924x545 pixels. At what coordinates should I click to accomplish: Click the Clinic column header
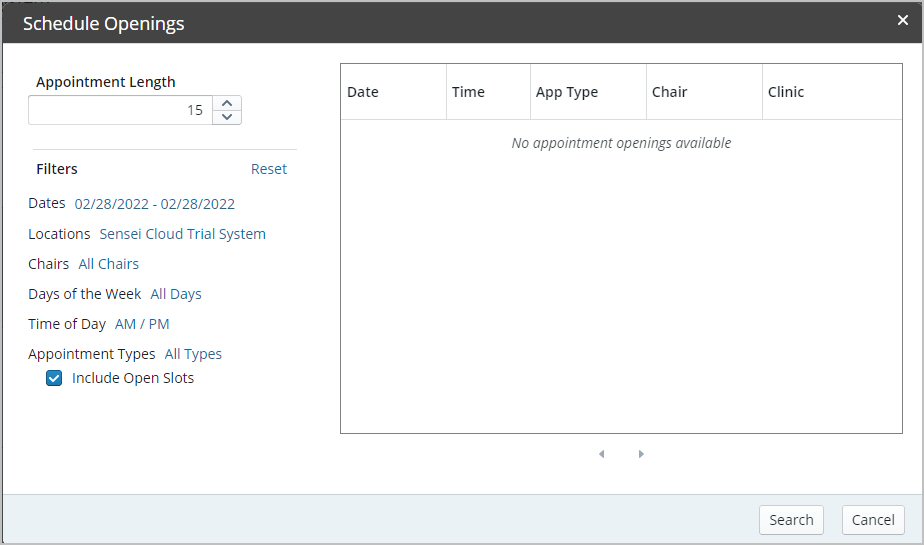pos(786,92)
